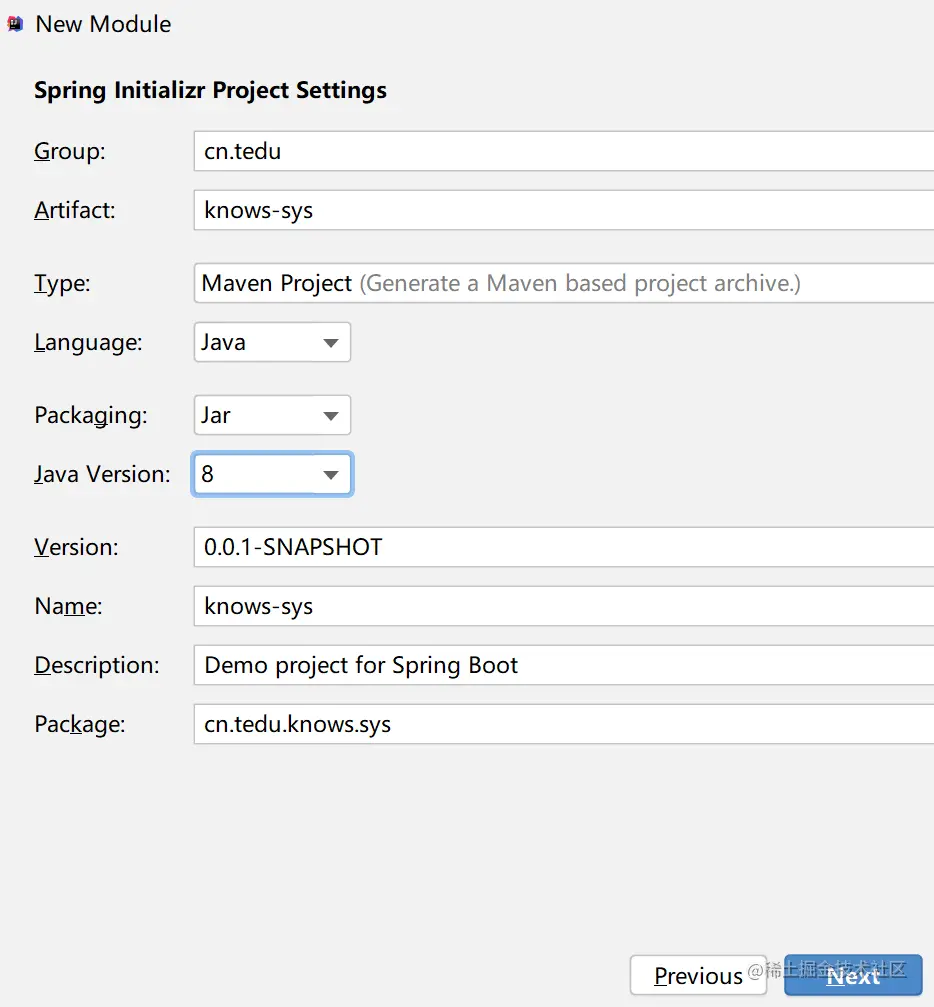Click the Next button

(x=853, y=975)
